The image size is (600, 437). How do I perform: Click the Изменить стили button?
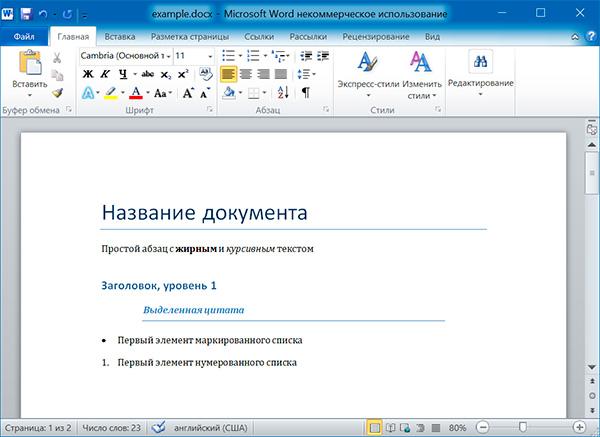421,75
